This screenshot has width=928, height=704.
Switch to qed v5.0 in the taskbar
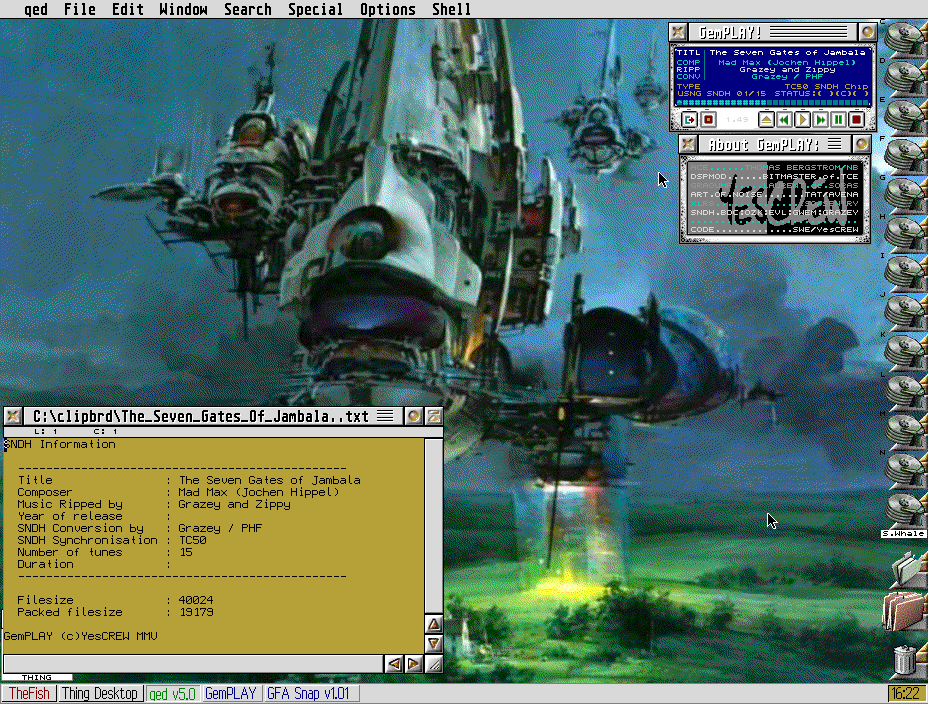tap(172, 693)
